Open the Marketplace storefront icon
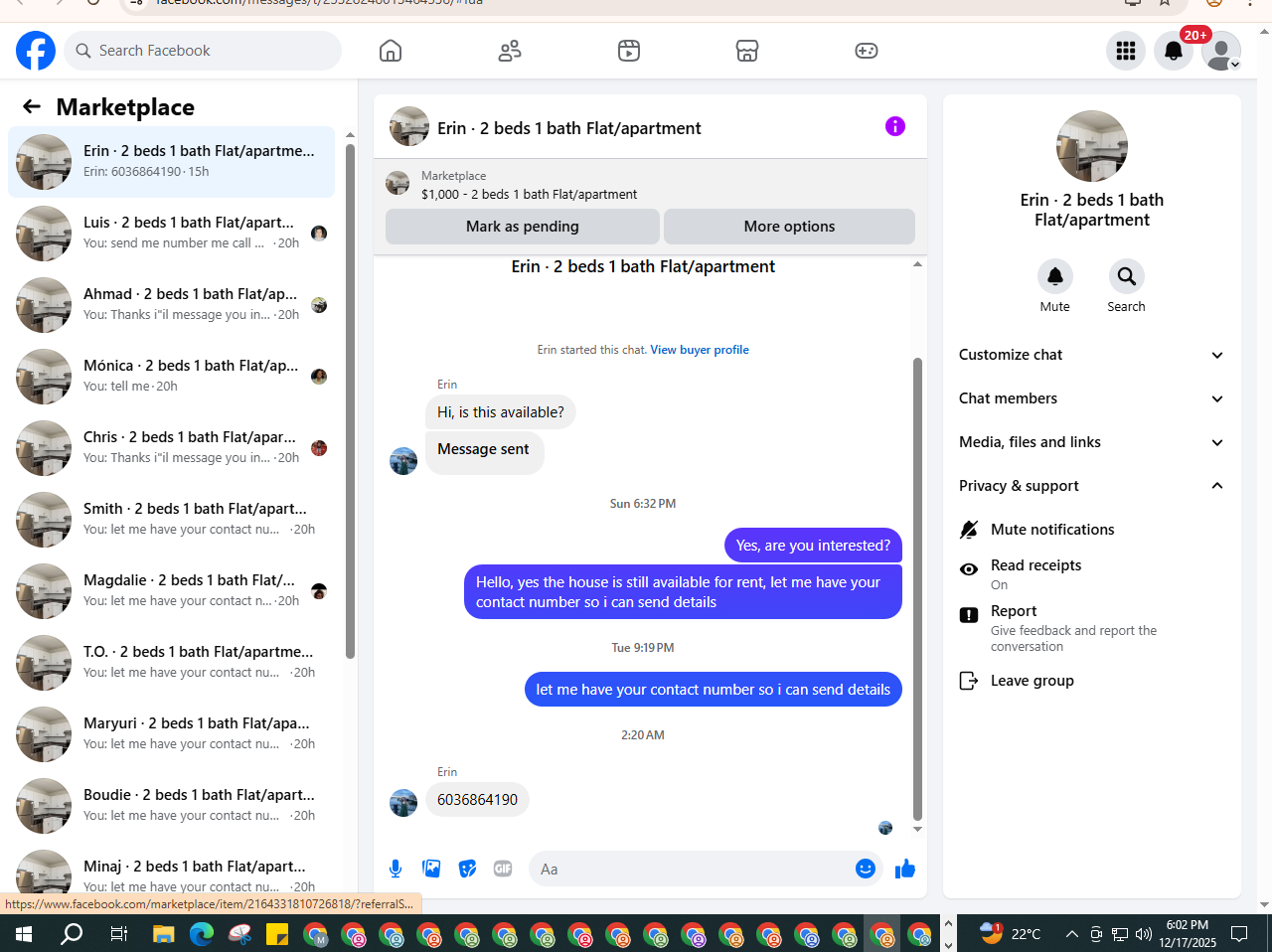This screenshot has height=952, width=1272. pyautogui.click(x=747, y=51)
